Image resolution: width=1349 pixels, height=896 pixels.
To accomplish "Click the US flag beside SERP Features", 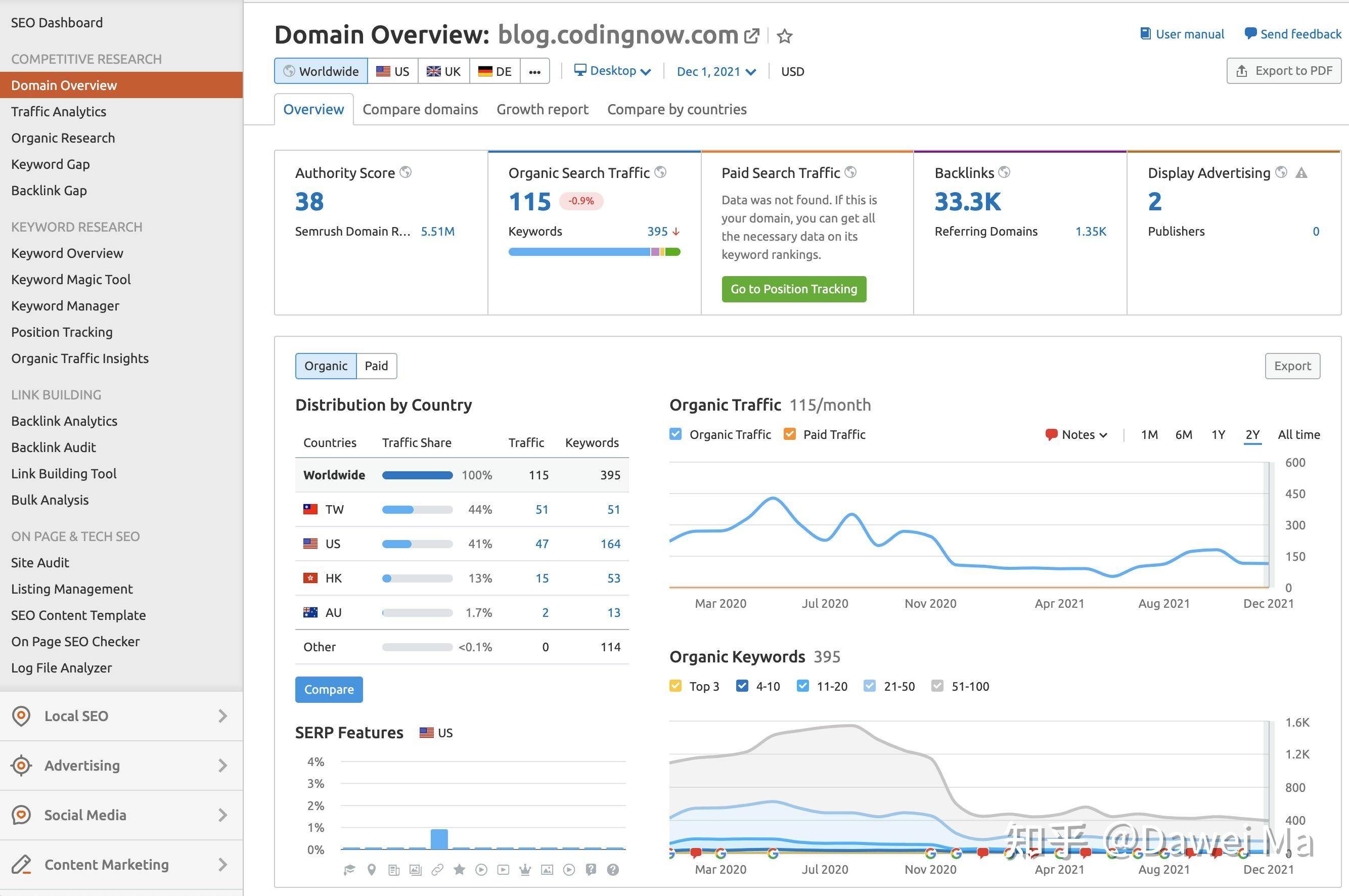I will click(426, 733).
